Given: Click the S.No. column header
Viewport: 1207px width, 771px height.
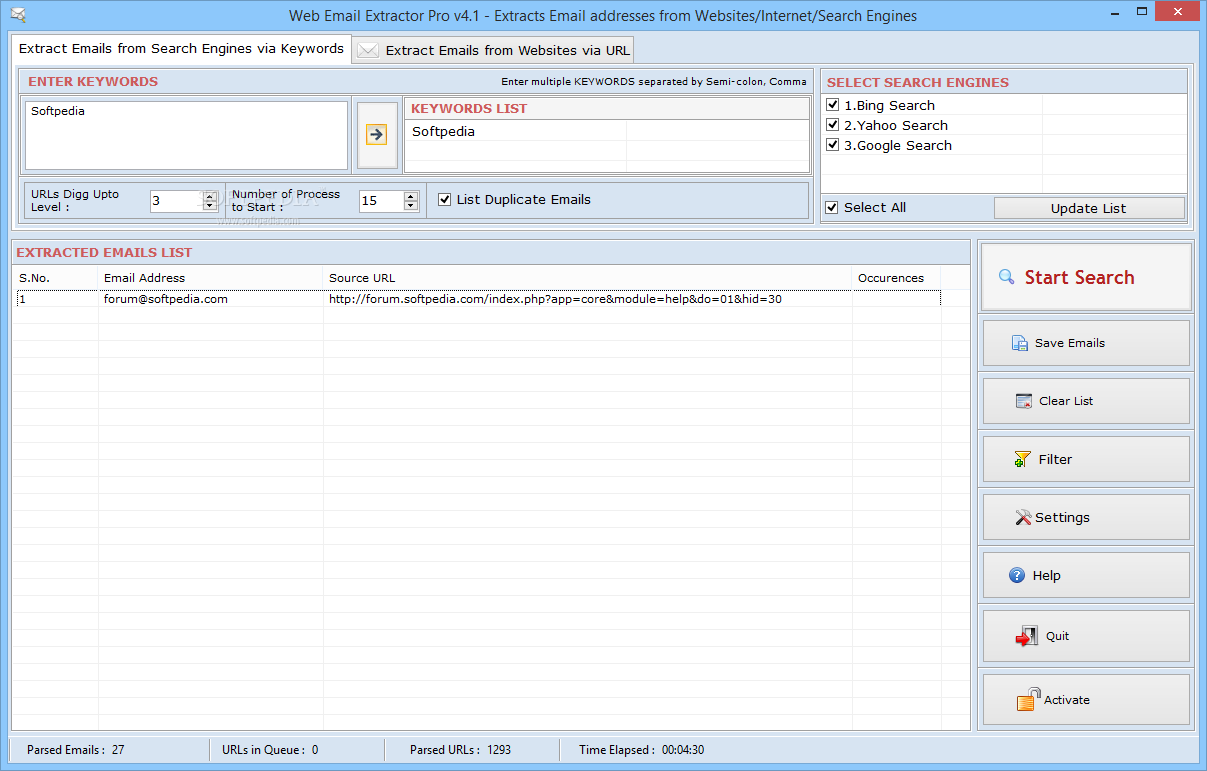Looking at the screenshot, I should click(x=56, y=278).
